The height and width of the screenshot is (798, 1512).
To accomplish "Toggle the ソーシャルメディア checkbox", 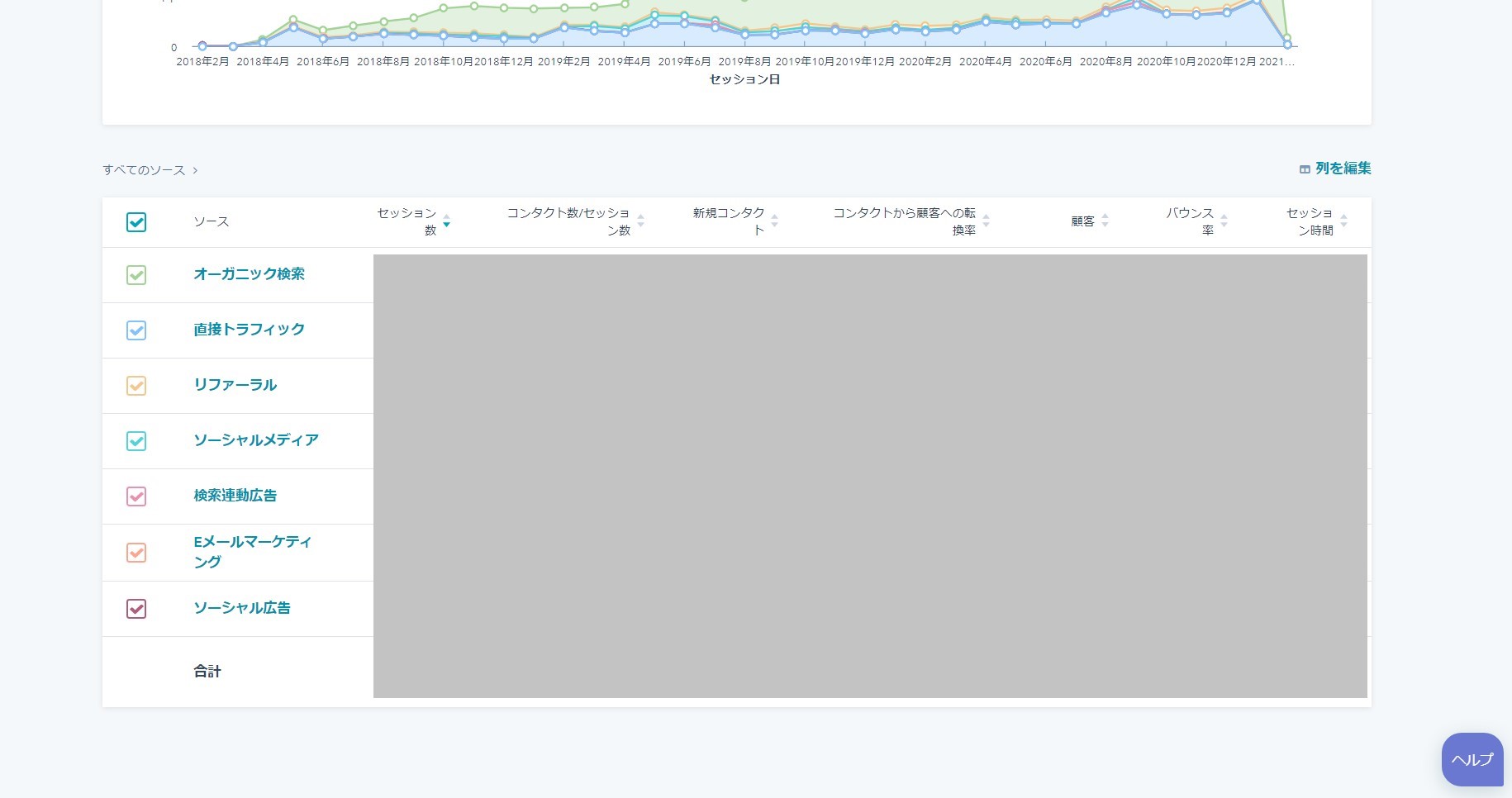I will [136, 441].
